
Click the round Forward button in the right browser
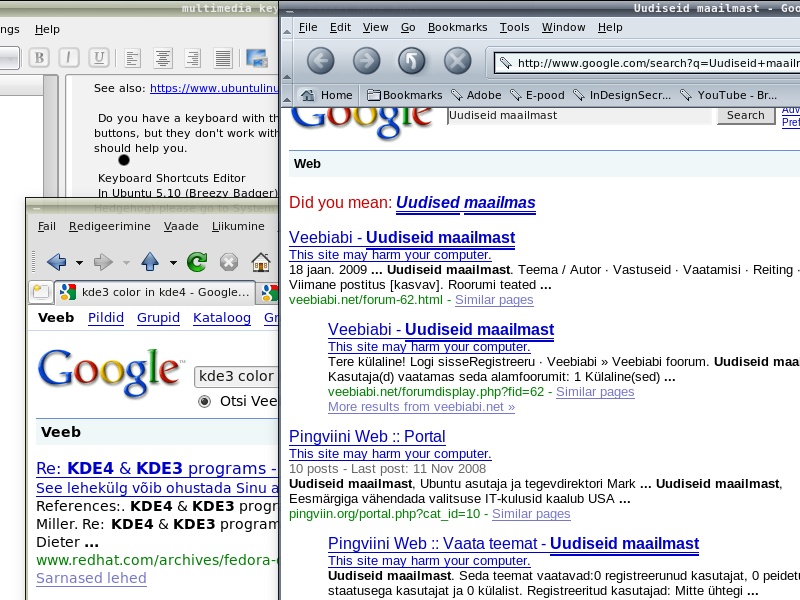367,61
